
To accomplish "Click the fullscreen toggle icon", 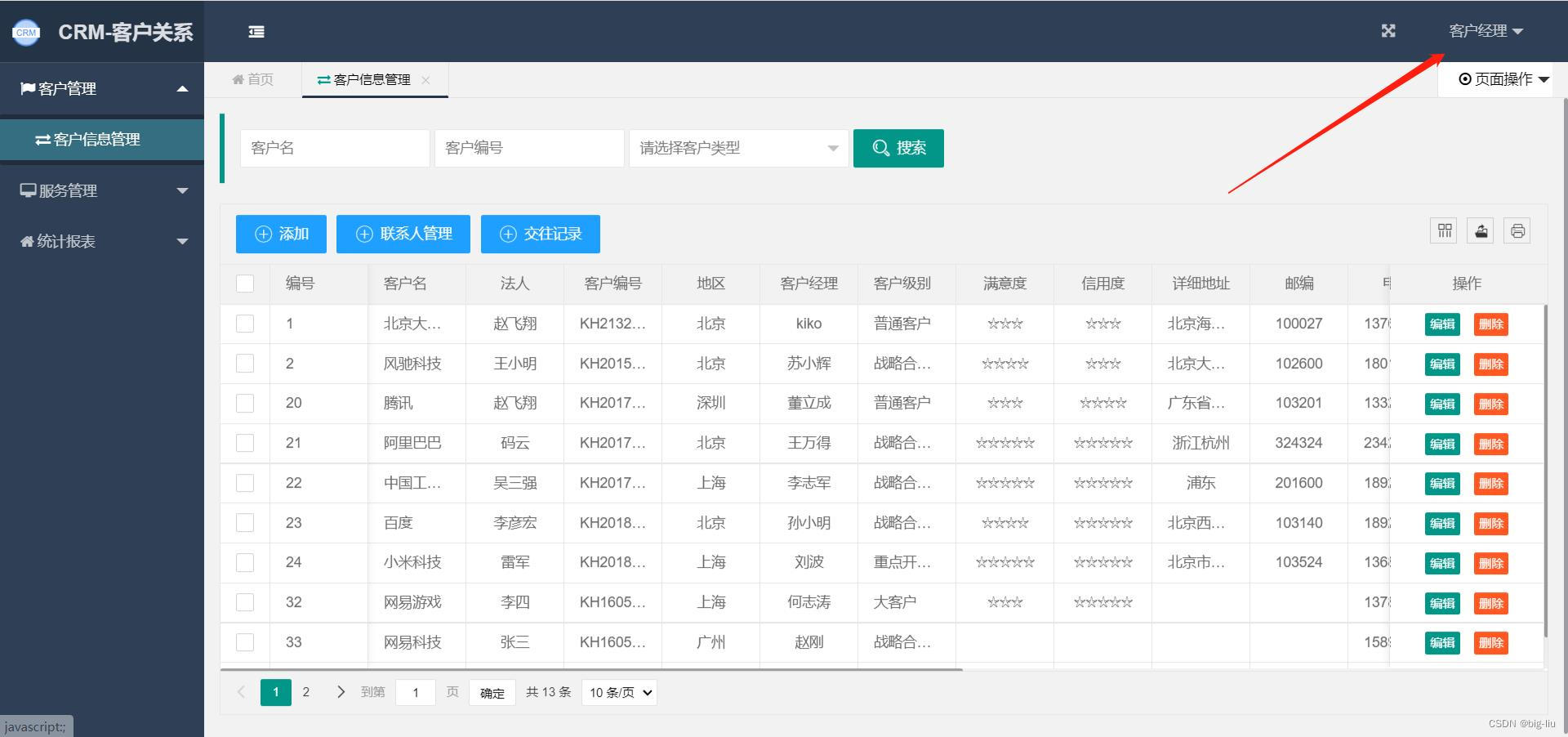I will tap(1388, 31).
